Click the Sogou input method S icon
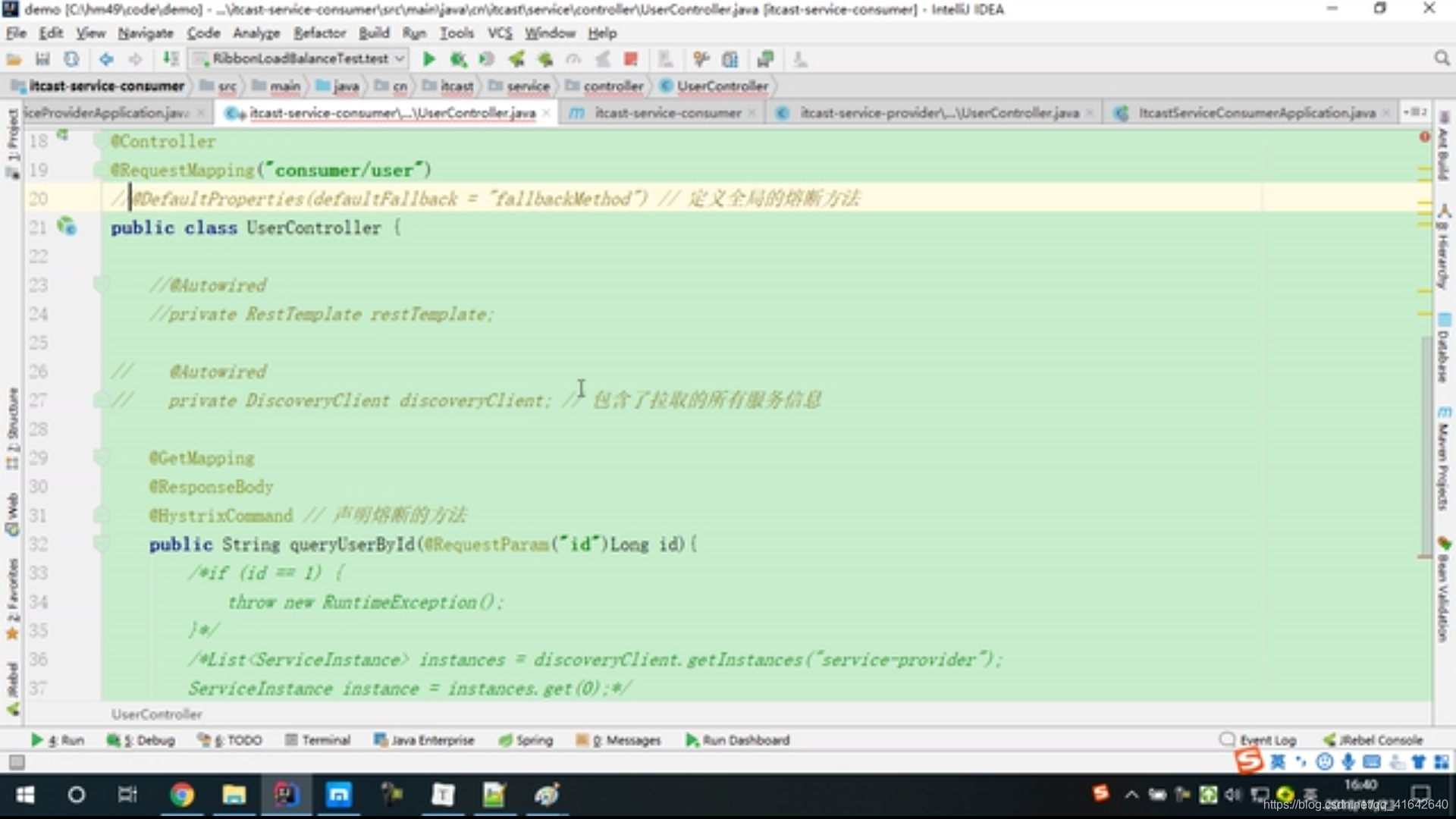The width and height of the screenshot is (1456, 819). [1248, 761]
